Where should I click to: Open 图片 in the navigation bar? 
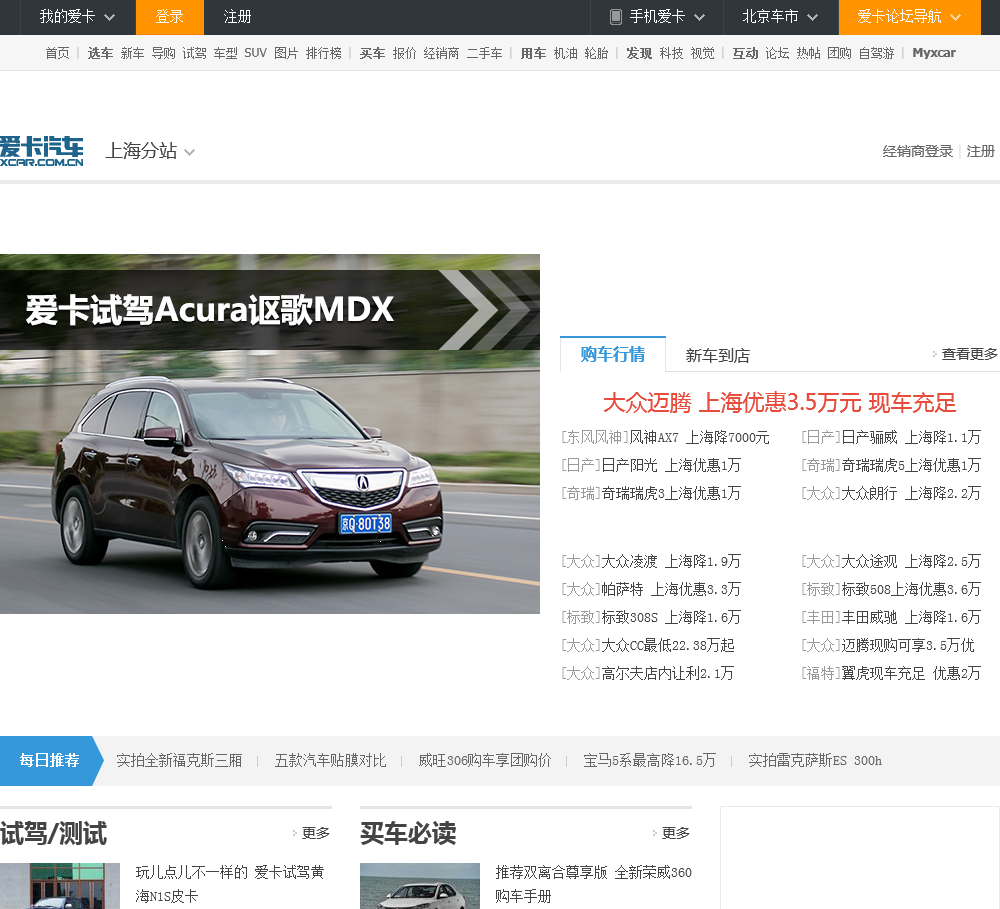click(x=286, y=53)
